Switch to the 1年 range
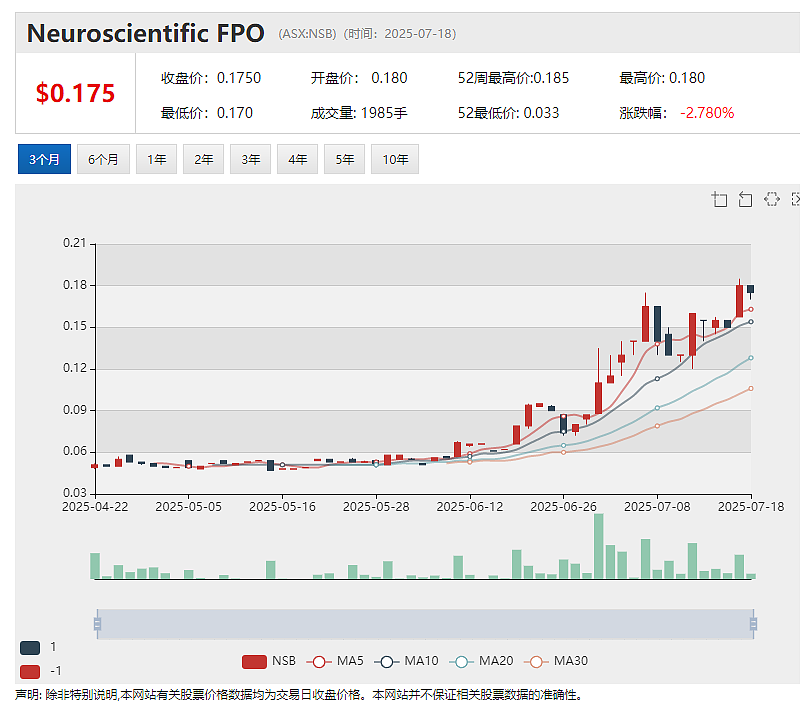This screenshot has width=811, height=723. tap(156, 159)
